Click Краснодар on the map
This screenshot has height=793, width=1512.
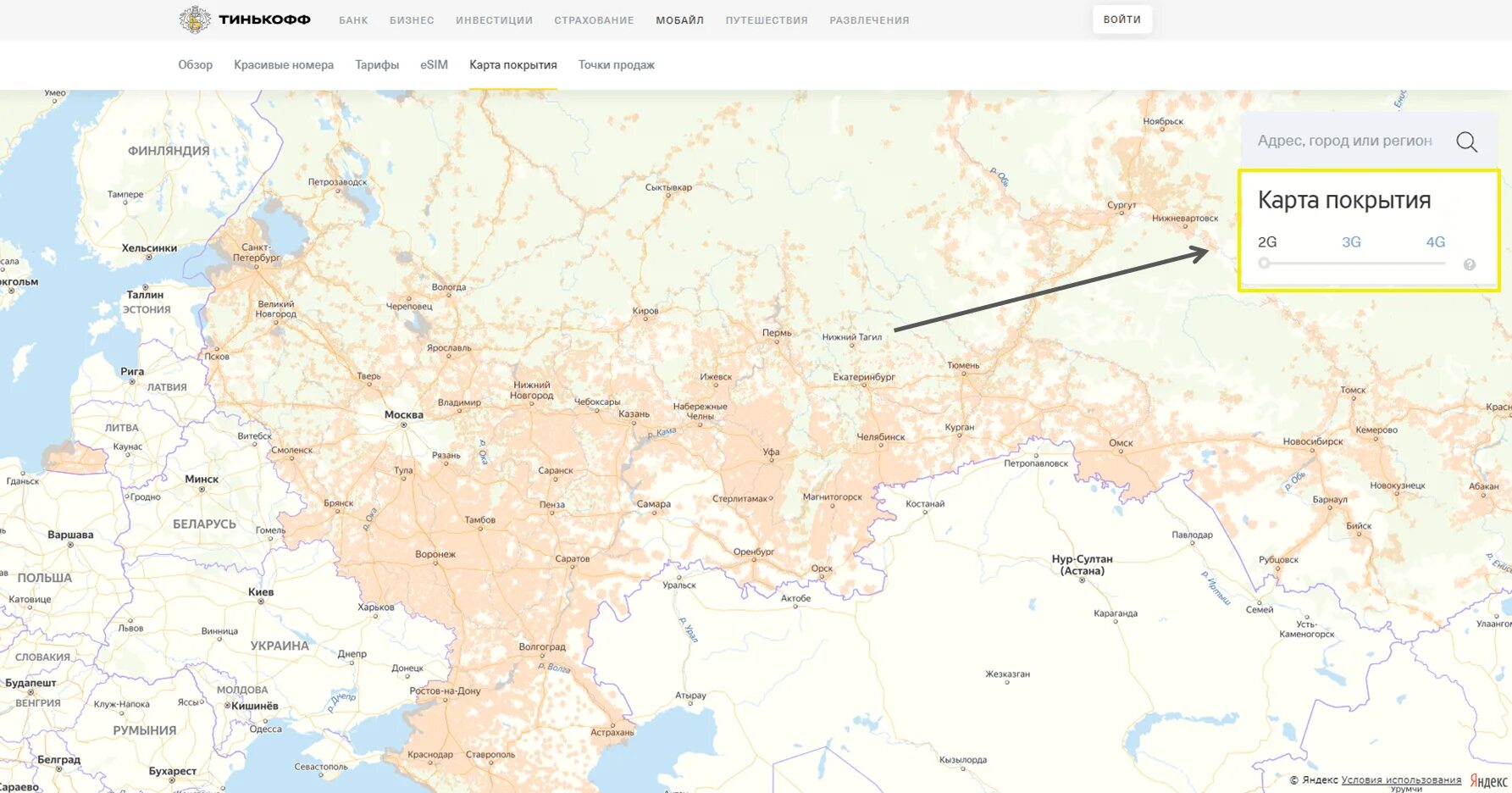click(430, 755)
